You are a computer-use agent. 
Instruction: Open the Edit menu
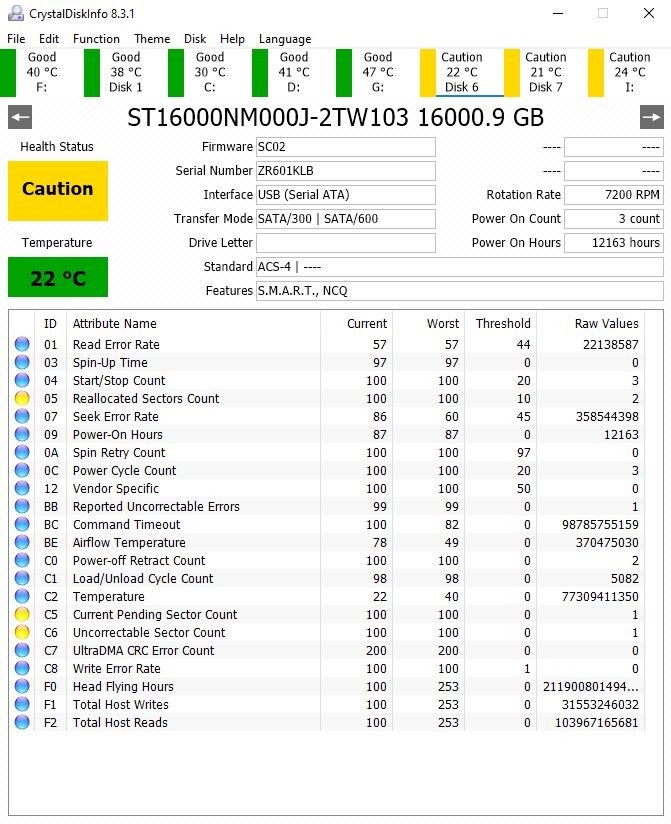pos(49,39)
